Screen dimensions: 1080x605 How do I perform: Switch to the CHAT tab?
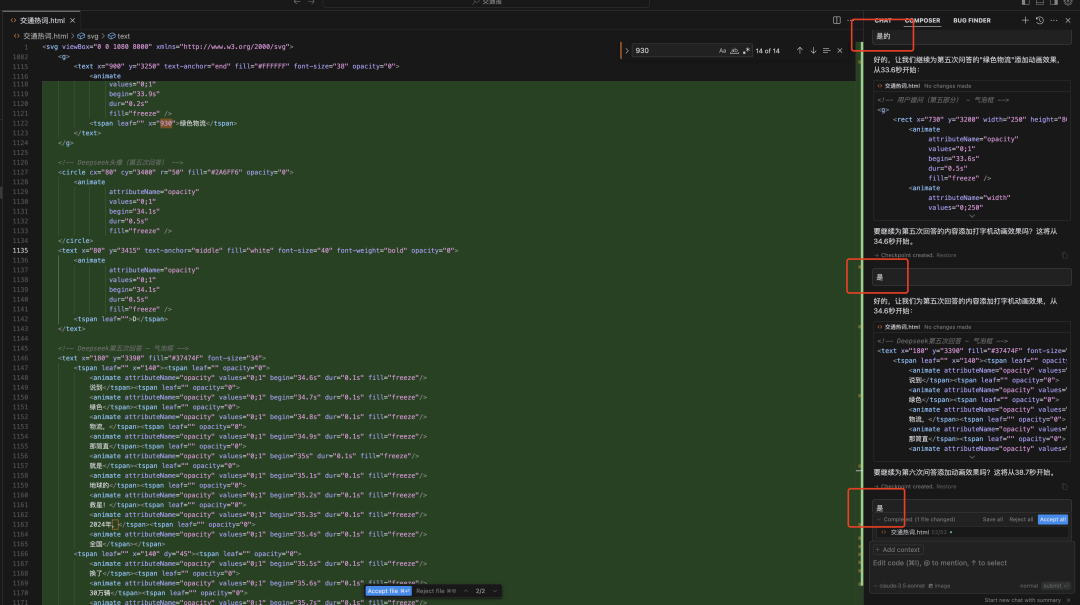coord(882,20)
